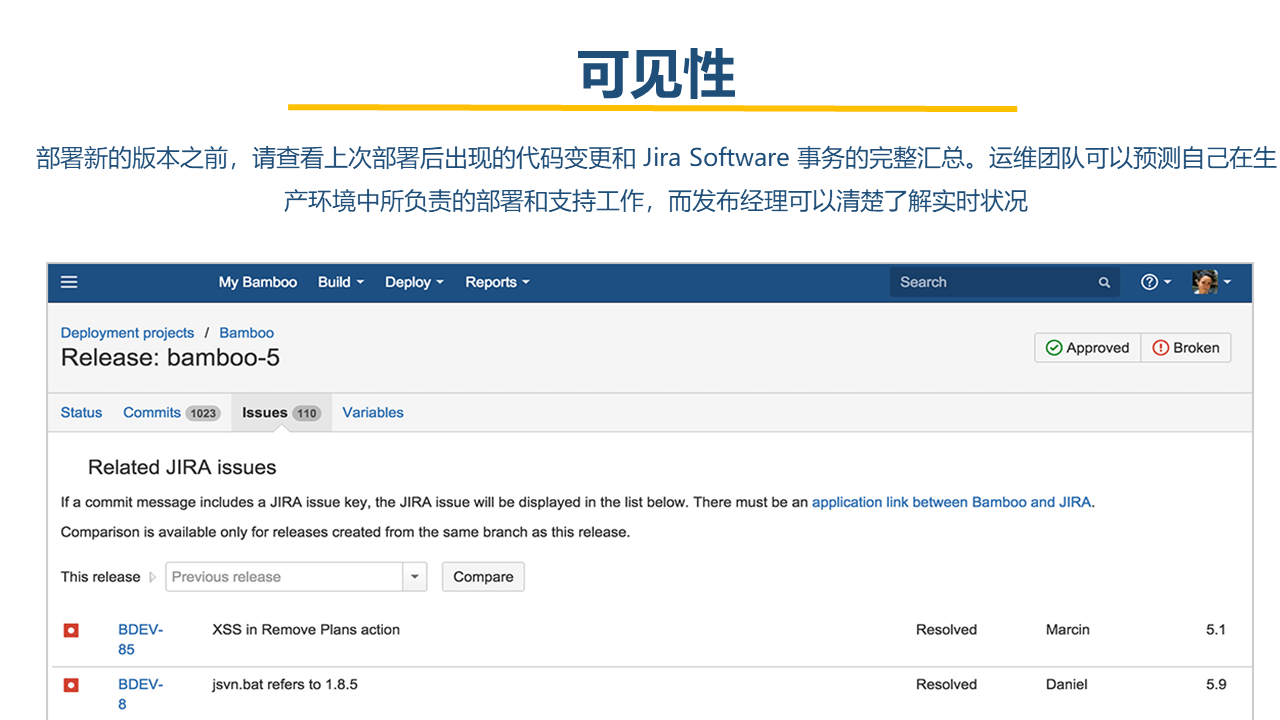Expand the Deploy dropdown menu
1280x720 pixels.
[x=414, y=282]
